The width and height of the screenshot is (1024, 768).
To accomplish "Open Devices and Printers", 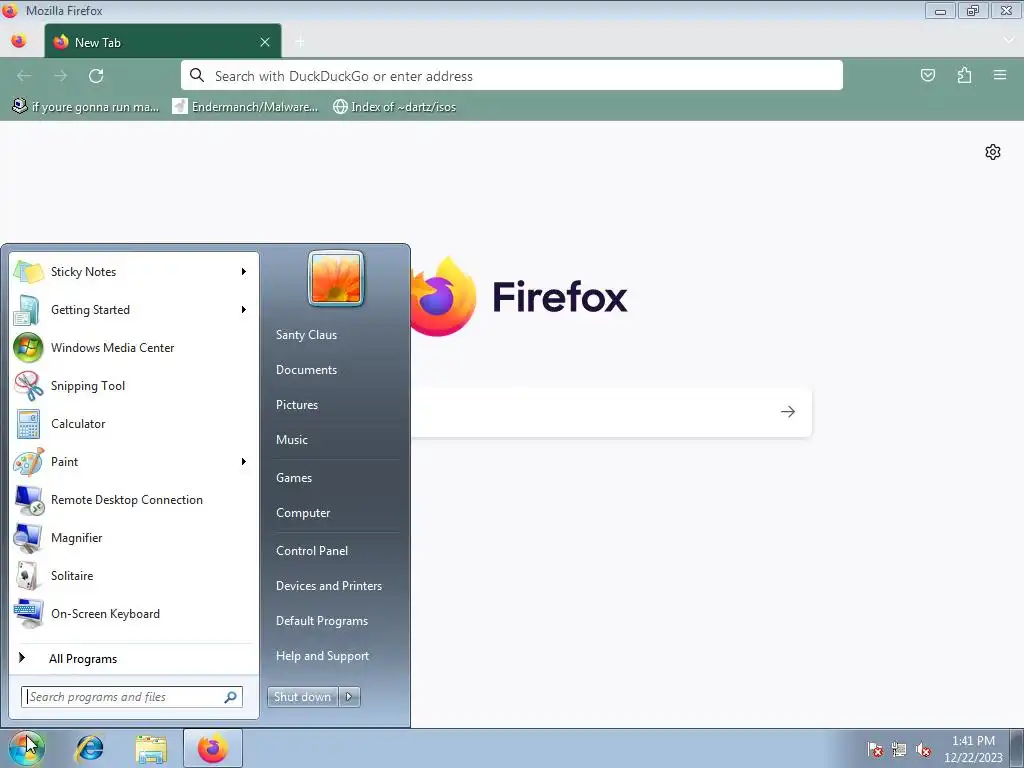I will click(x=329, y=586).
